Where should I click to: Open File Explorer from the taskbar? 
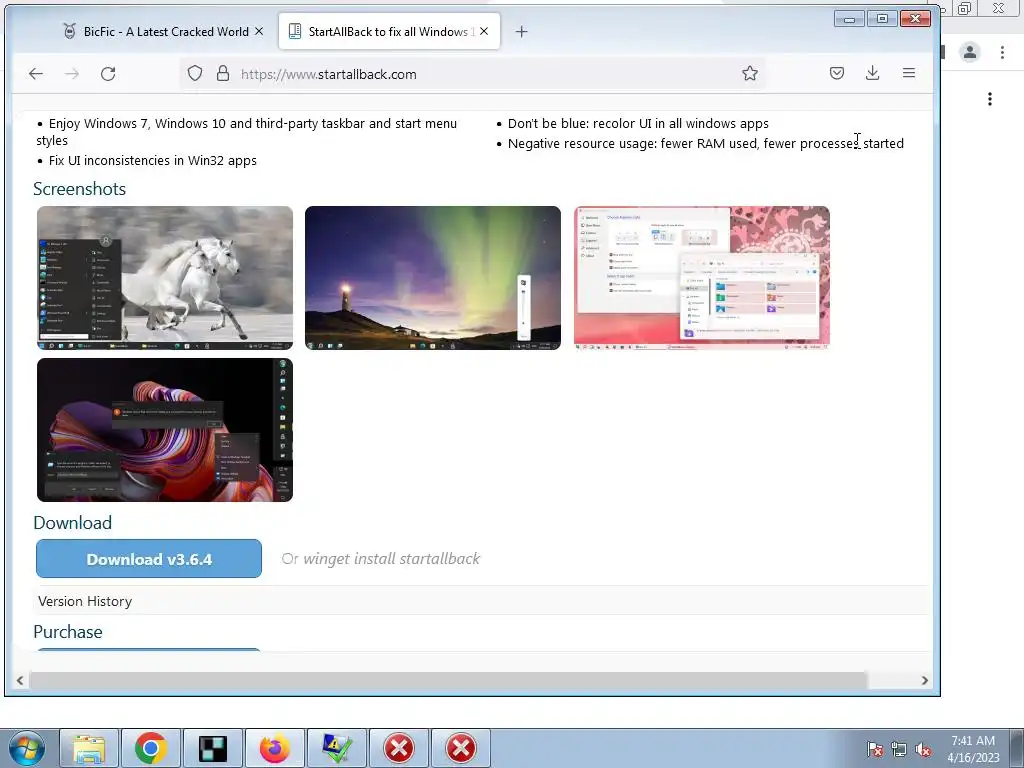tap(89, 748)
